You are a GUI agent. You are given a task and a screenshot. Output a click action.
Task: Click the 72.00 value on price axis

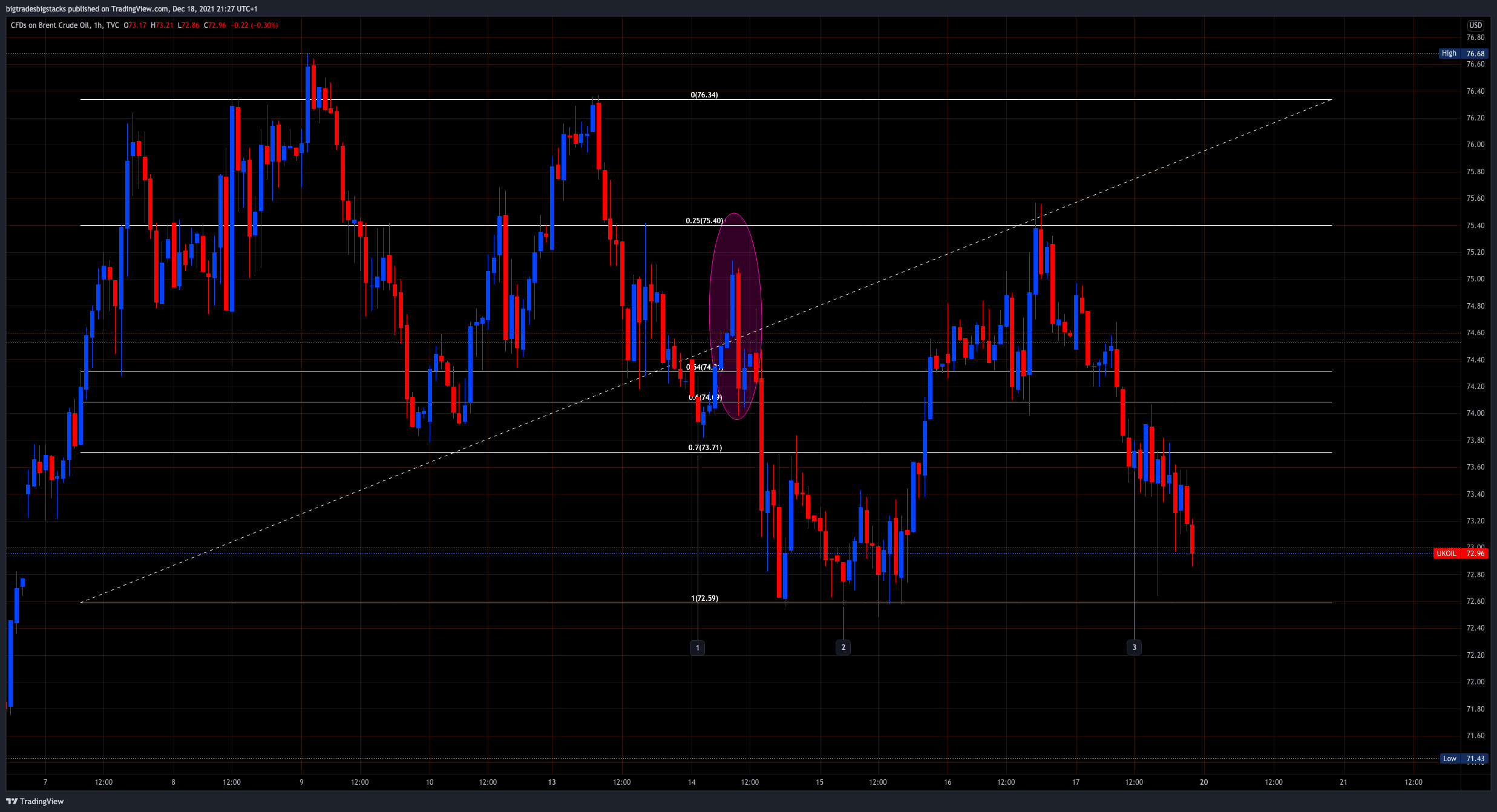pyautogui.click(x=1475, y=682)
